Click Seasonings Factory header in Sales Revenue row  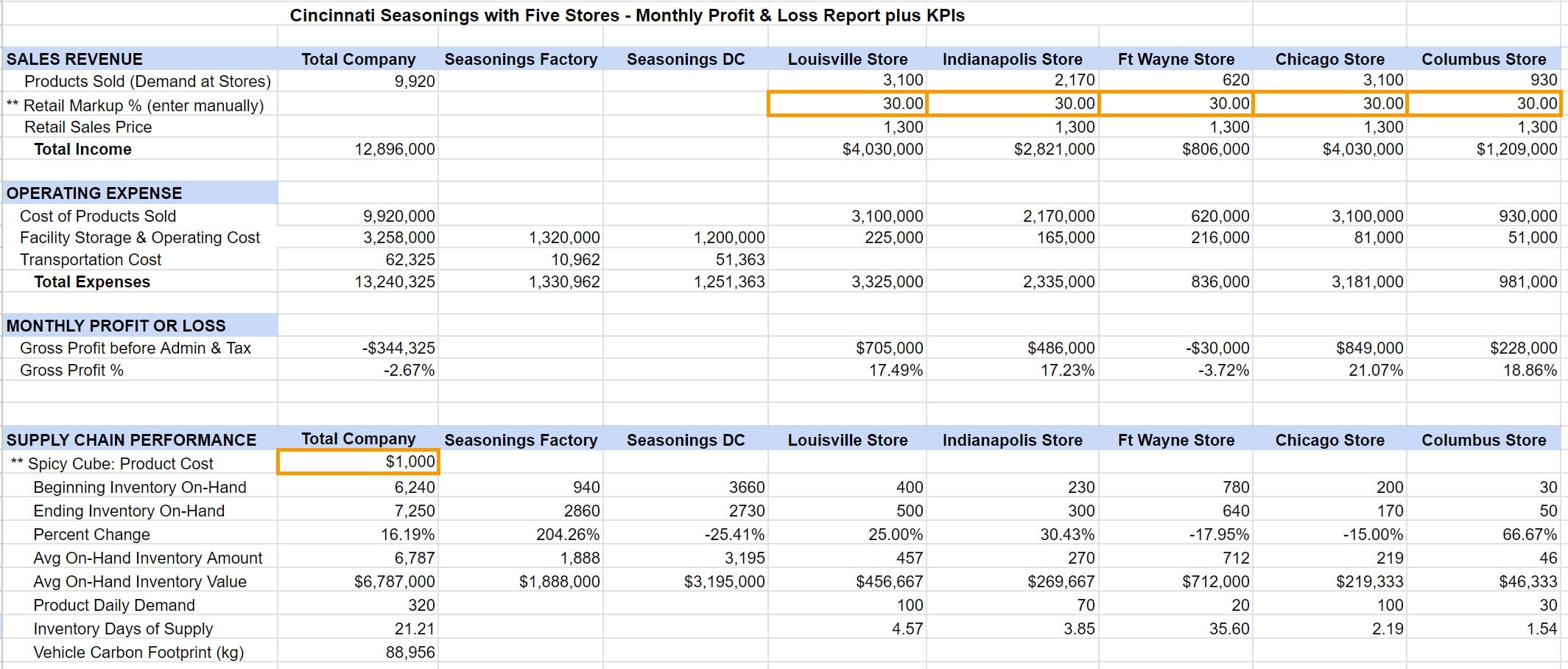(x=521, y=59)
